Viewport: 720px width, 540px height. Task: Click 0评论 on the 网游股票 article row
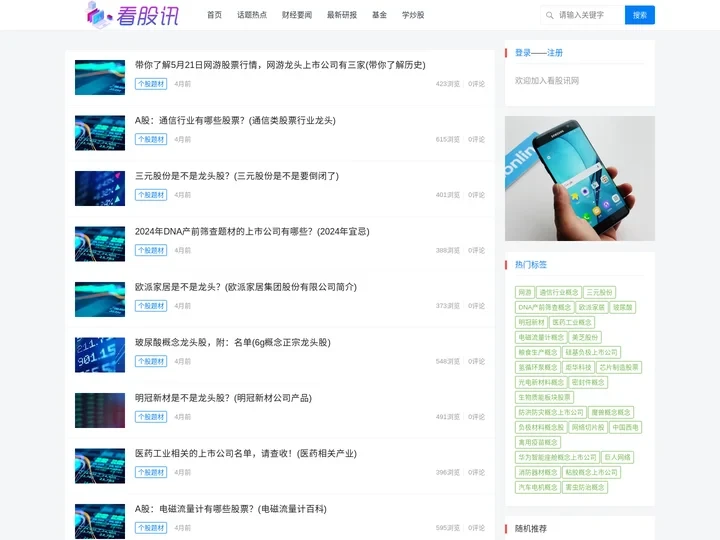pyautogui.click(x=476, y=84)
